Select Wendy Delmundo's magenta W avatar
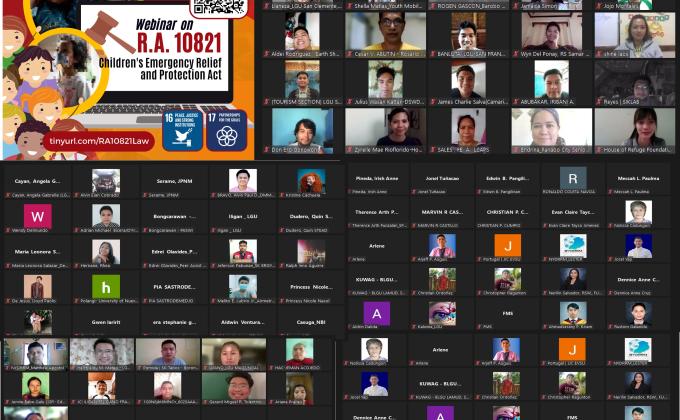The height and width of the screenshot is (420, 680). point(38,216)
